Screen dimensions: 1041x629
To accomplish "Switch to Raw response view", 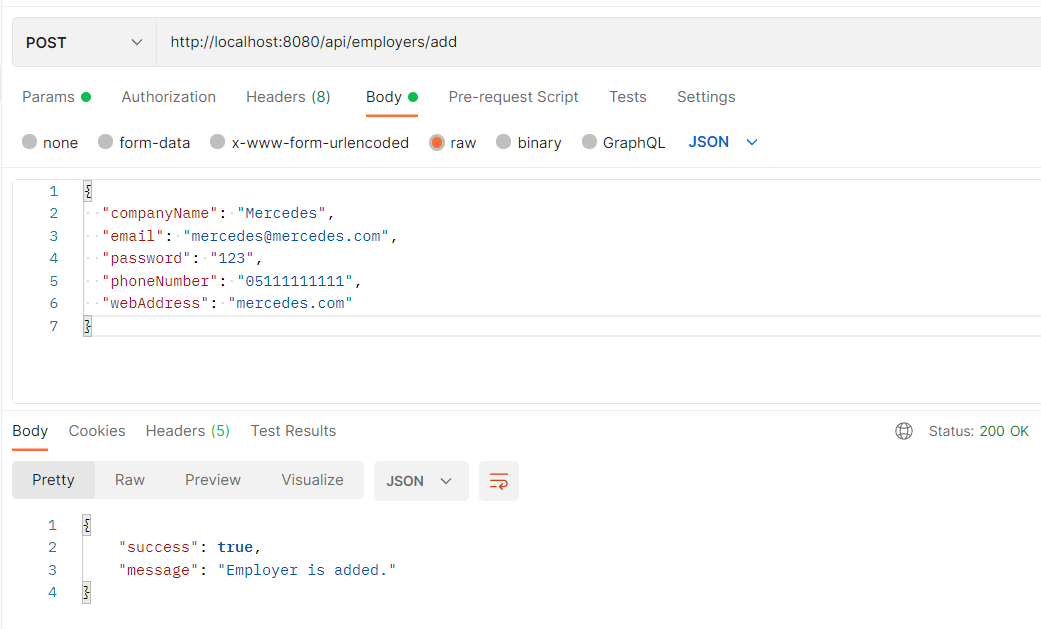I will pos(129,481).
